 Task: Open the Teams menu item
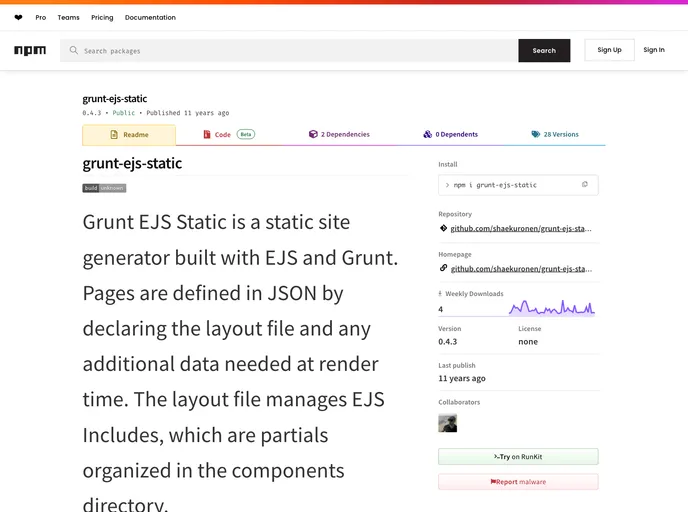coord(68,18)
